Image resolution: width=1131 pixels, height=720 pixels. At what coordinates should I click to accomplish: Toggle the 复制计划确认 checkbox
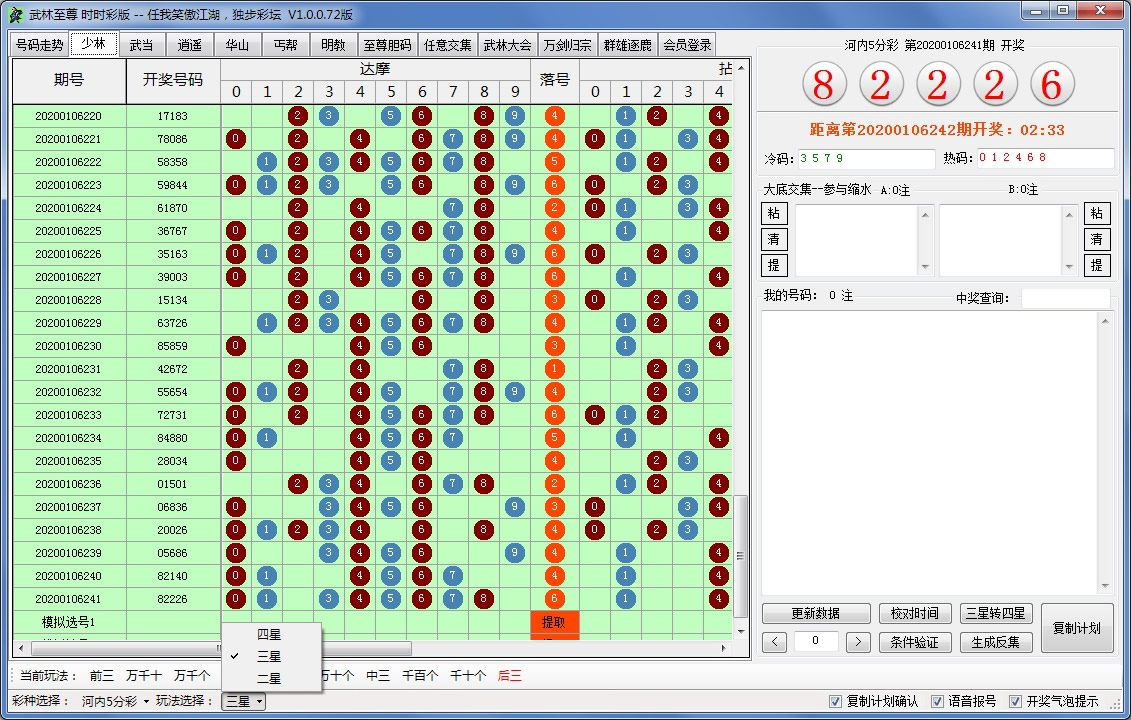836,702
